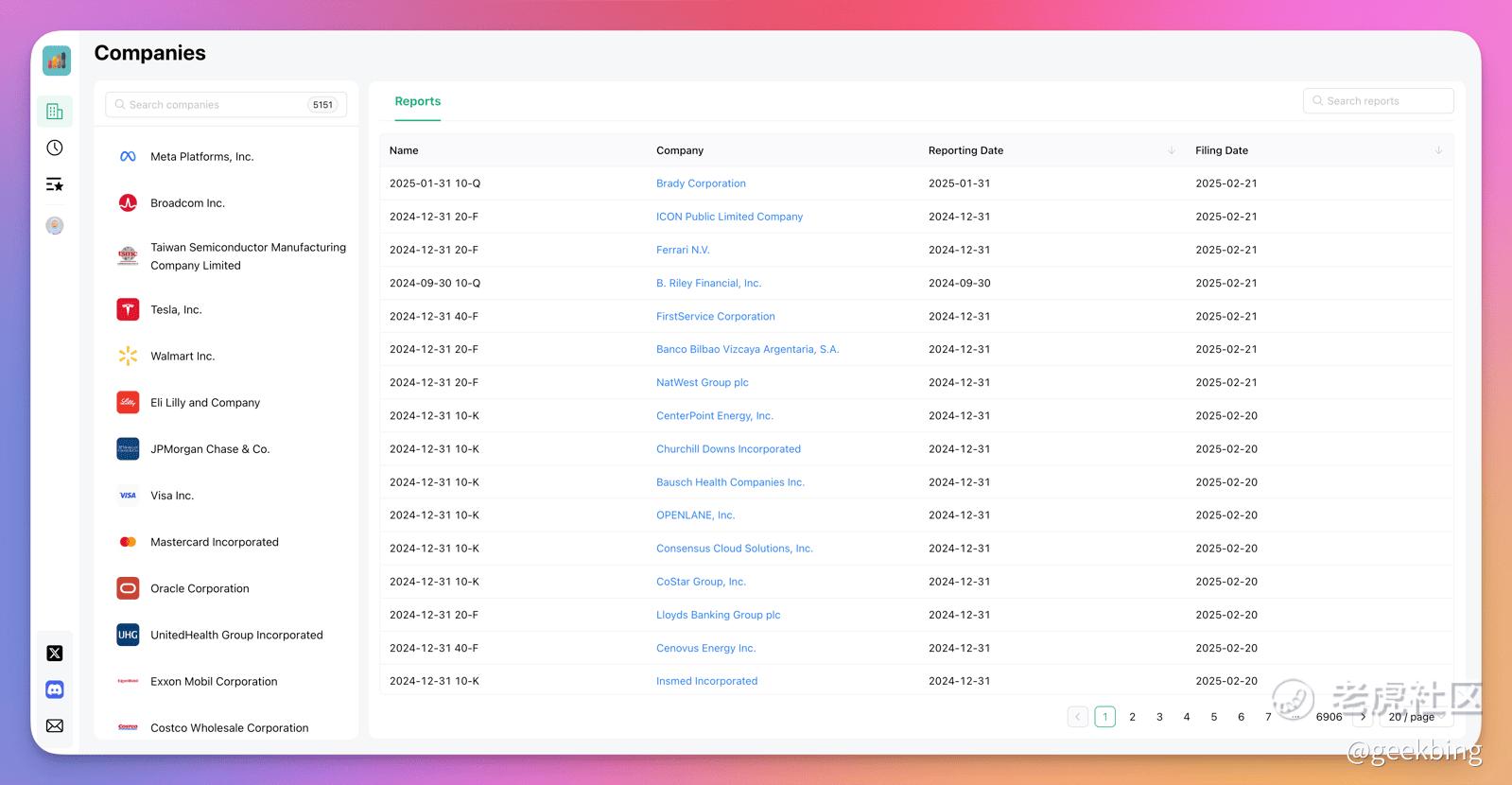Open B. Riley Financial, Inc. link
The height and width of the screenshot is (785, 1512).
pos(708,283)
